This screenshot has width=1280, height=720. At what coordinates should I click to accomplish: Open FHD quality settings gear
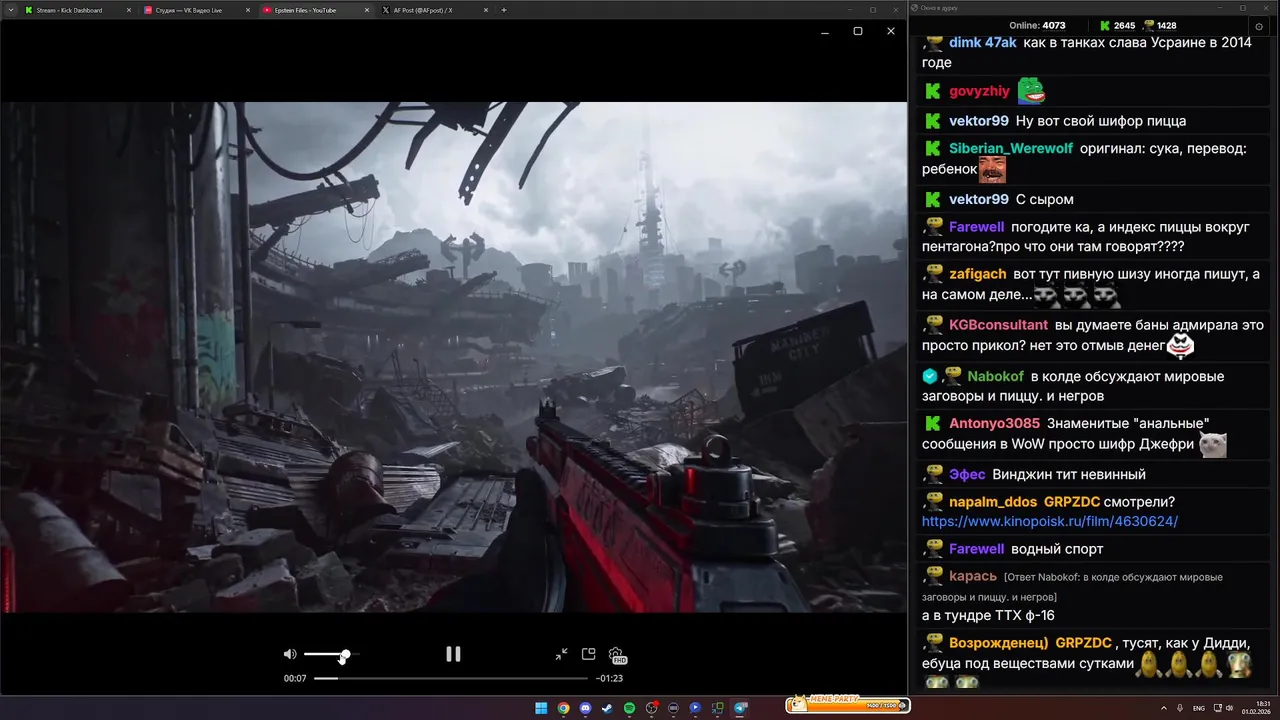tap(617, 655)
